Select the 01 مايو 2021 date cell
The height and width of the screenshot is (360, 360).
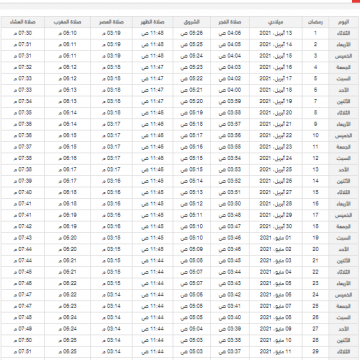[x=276, y=238]
